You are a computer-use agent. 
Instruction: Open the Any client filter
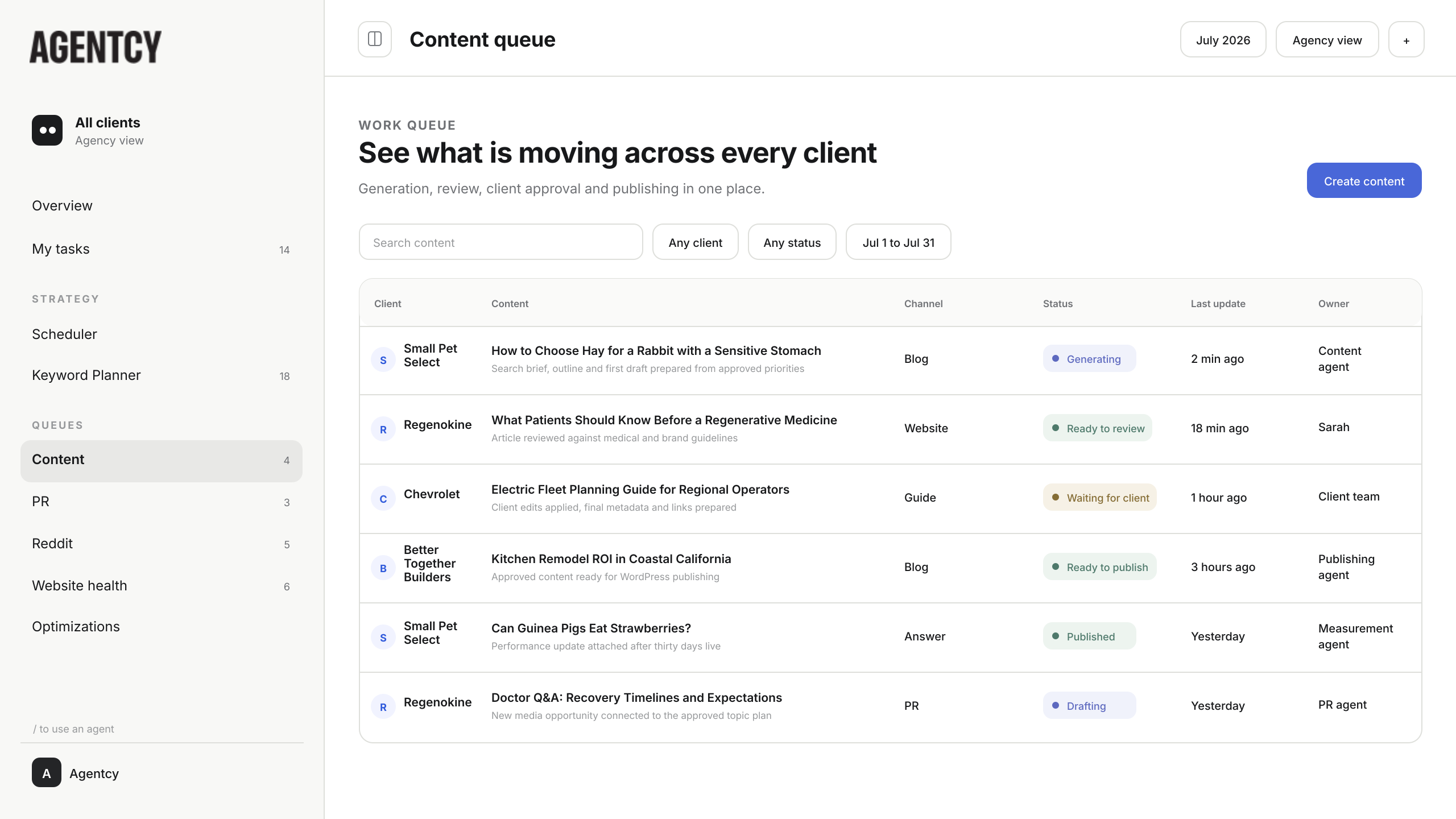pos(695,242)
